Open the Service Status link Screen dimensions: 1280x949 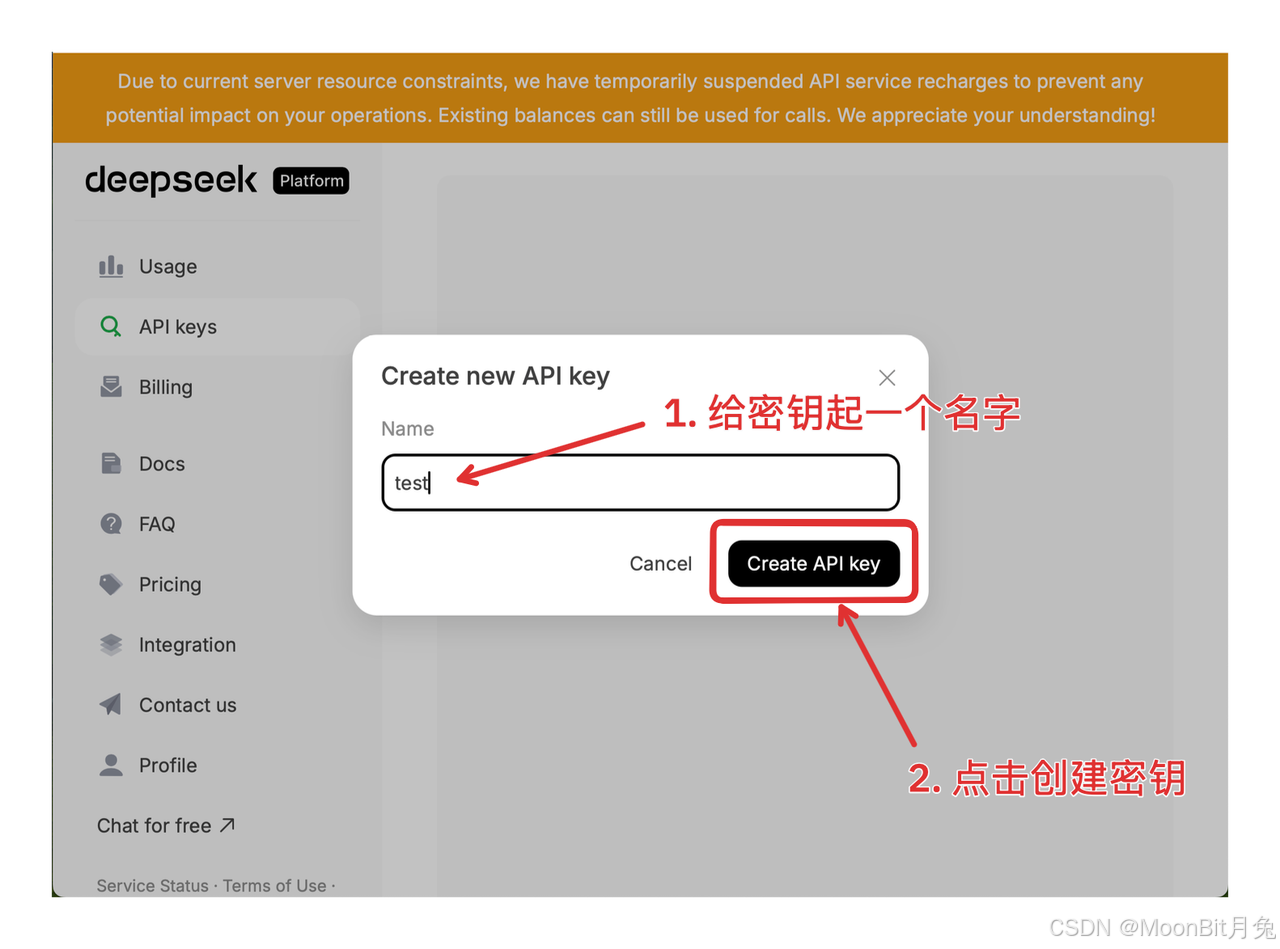[152, 885]
